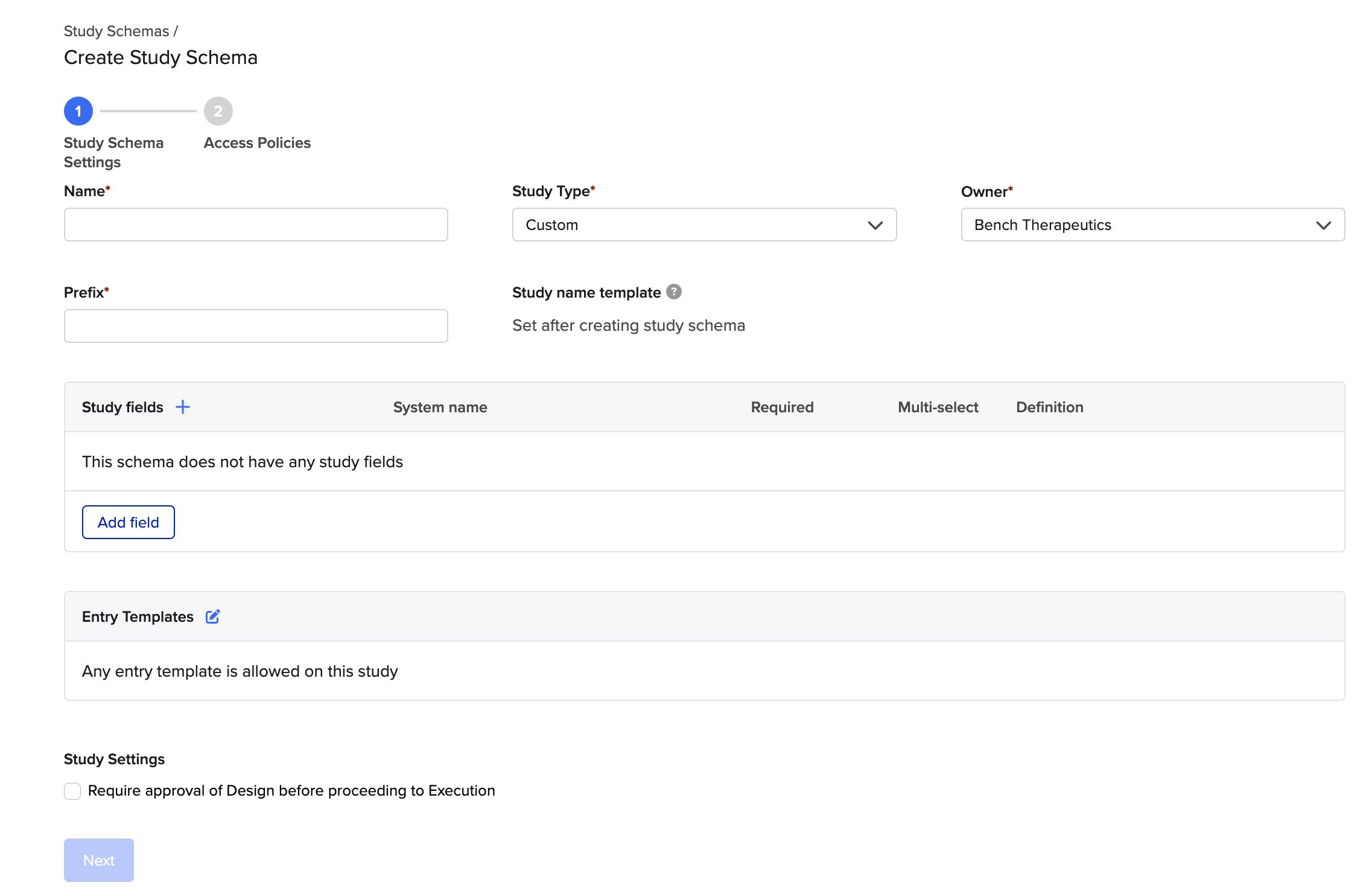Click into the Name input field

pyautogui.click(x=256, y=225)
